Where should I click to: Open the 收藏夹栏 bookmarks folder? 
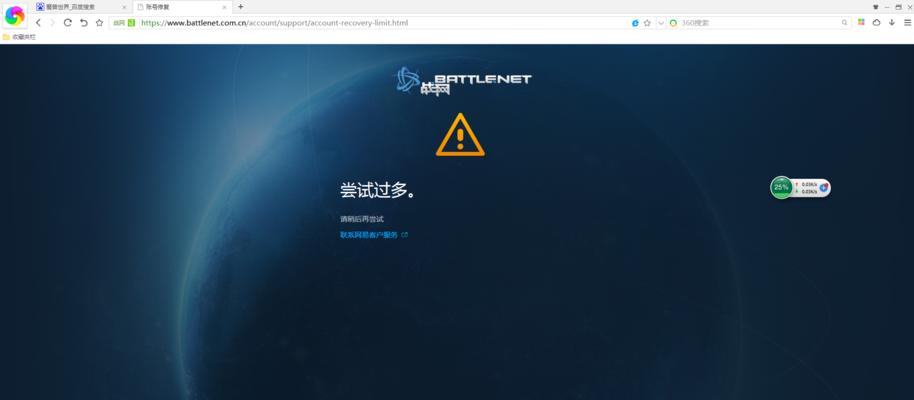(x=19, y=37)
